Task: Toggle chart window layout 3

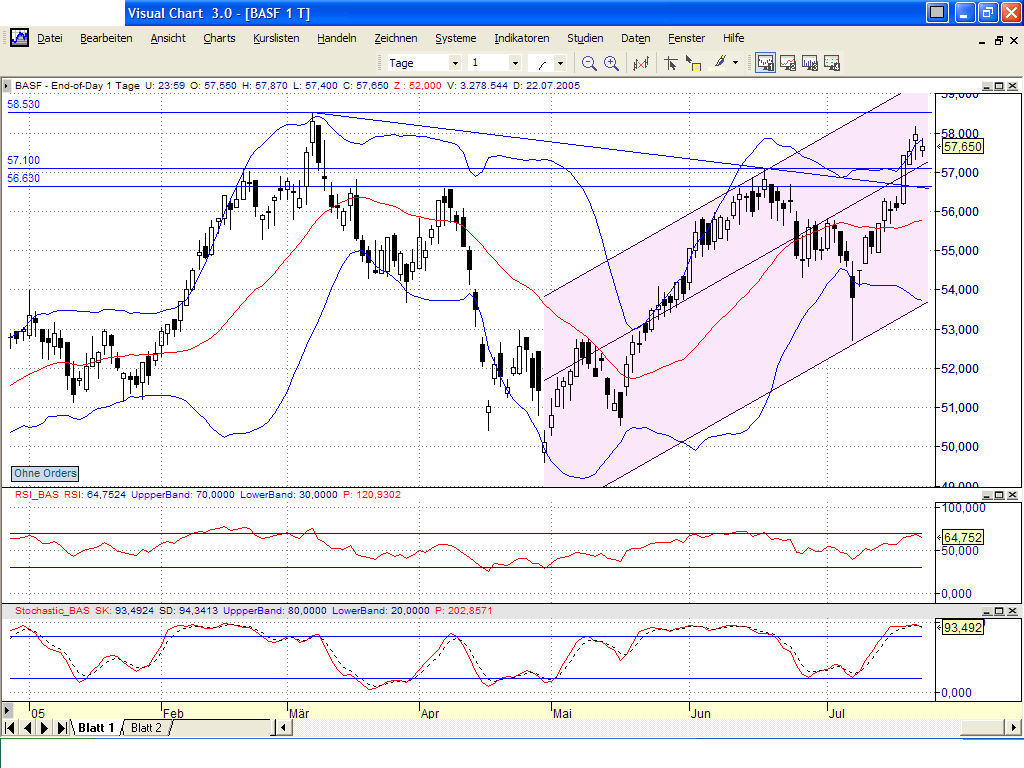Action: 809,62
